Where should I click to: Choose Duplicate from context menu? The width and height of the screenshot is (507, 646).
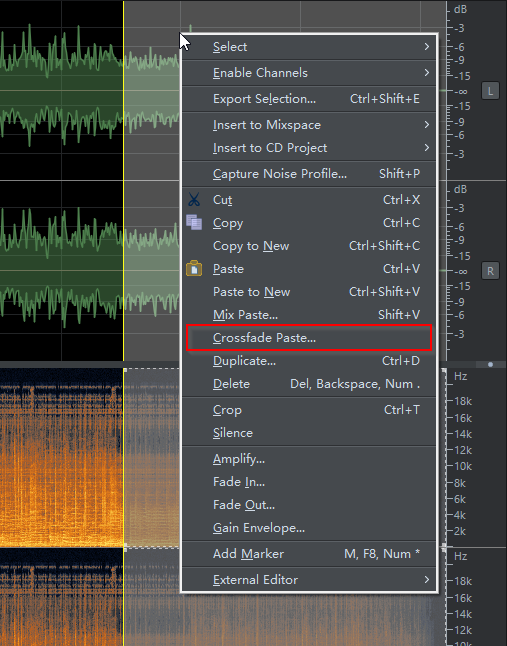pos(309,361)
